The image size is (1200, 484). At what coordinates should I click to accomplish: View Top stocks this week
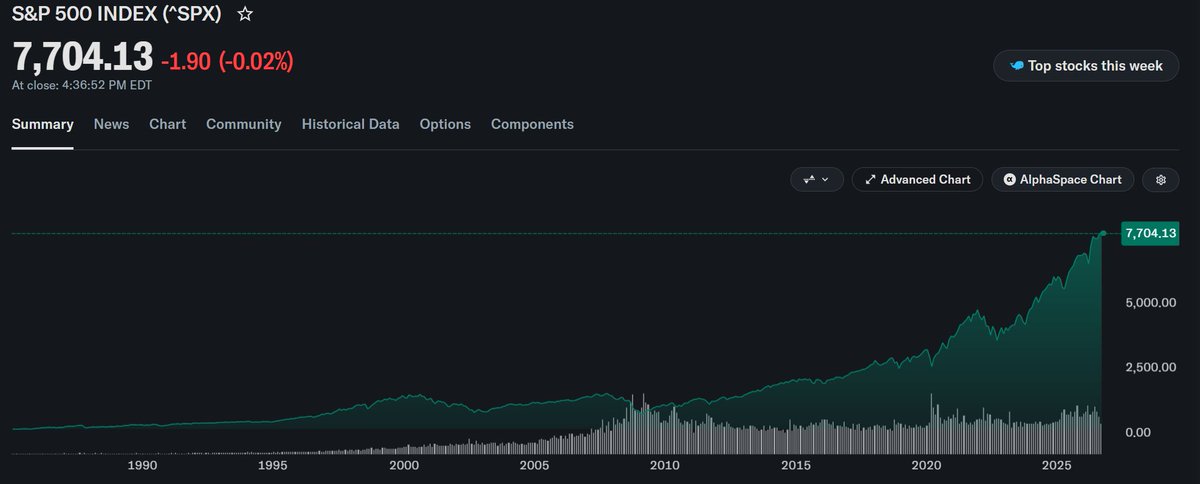coord(1086,66)
